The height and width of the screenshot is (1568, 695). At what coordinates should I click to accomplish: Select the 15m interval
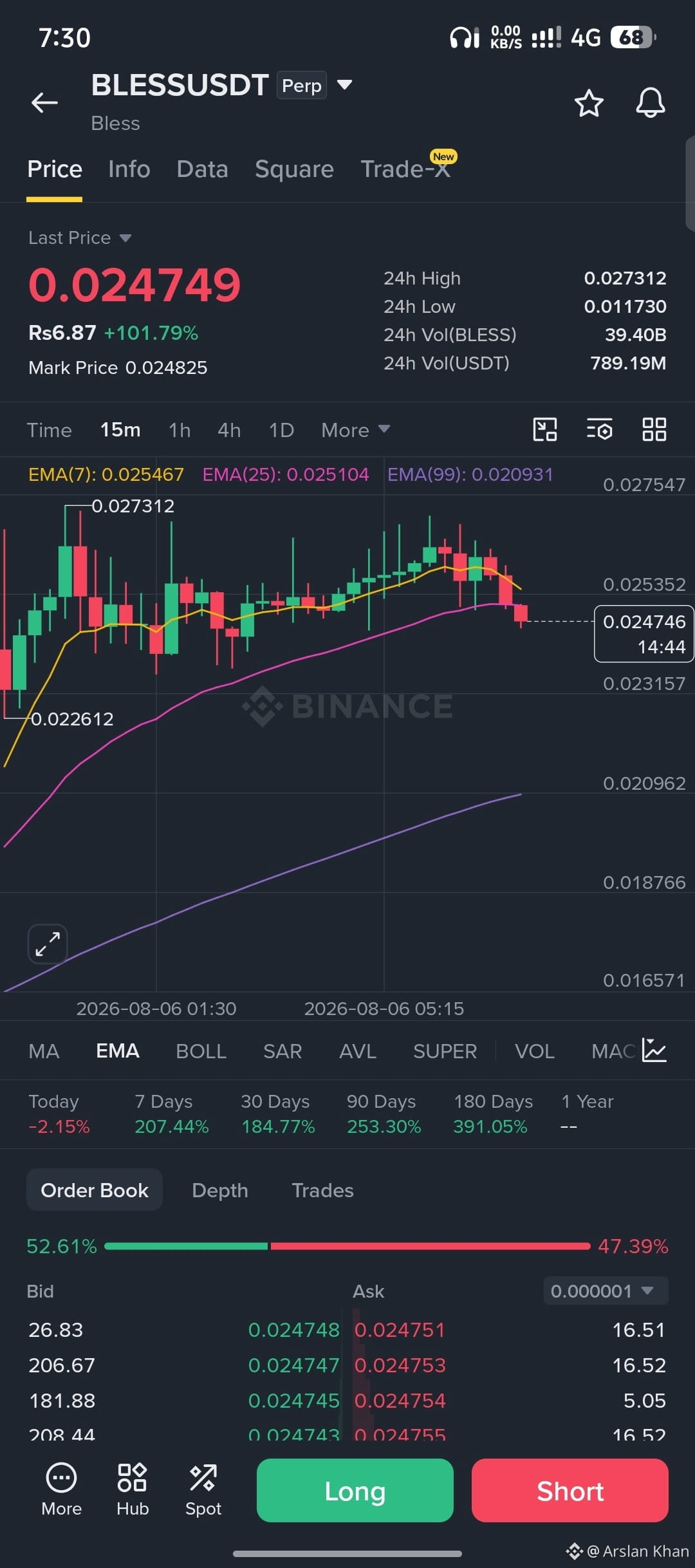(x=120, y=430)
